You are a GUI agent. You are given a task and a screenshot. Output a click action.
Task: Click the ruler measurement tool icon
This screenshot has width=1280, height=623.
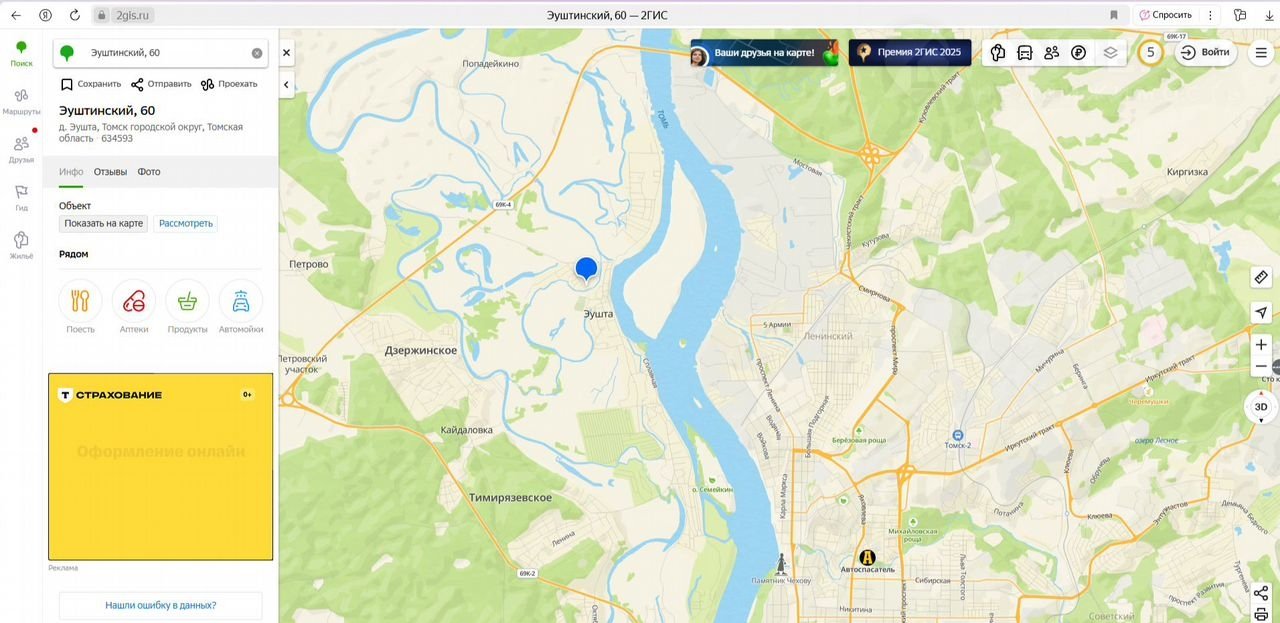coord(1261,277)
